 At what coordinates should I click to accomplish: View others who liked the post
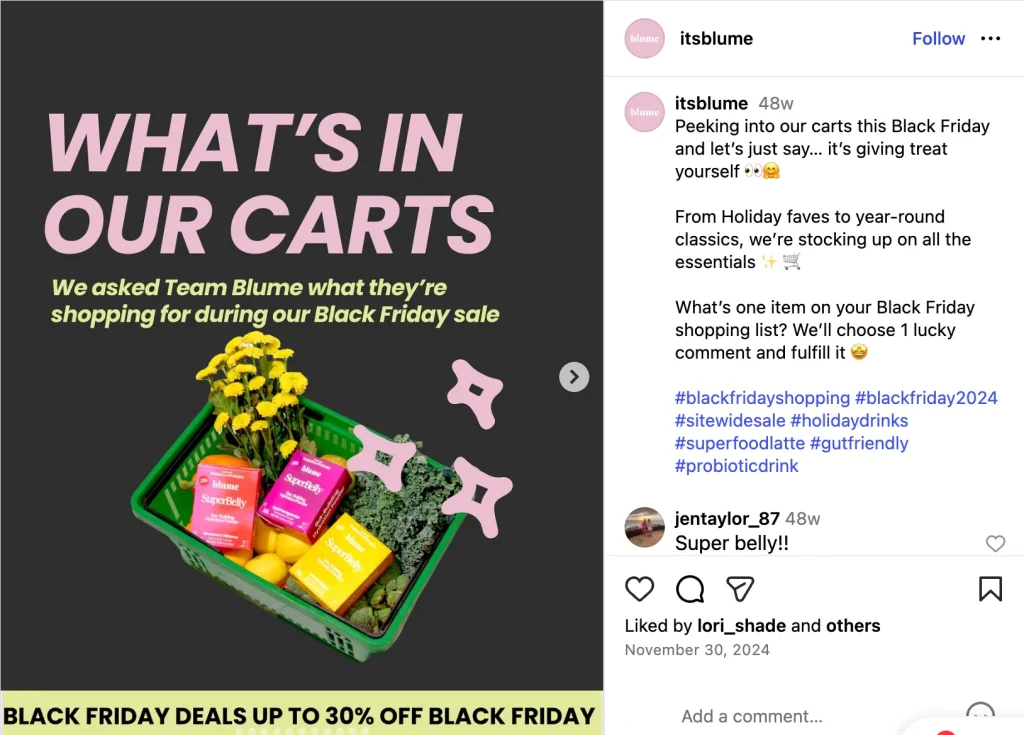tap(853, 626)
